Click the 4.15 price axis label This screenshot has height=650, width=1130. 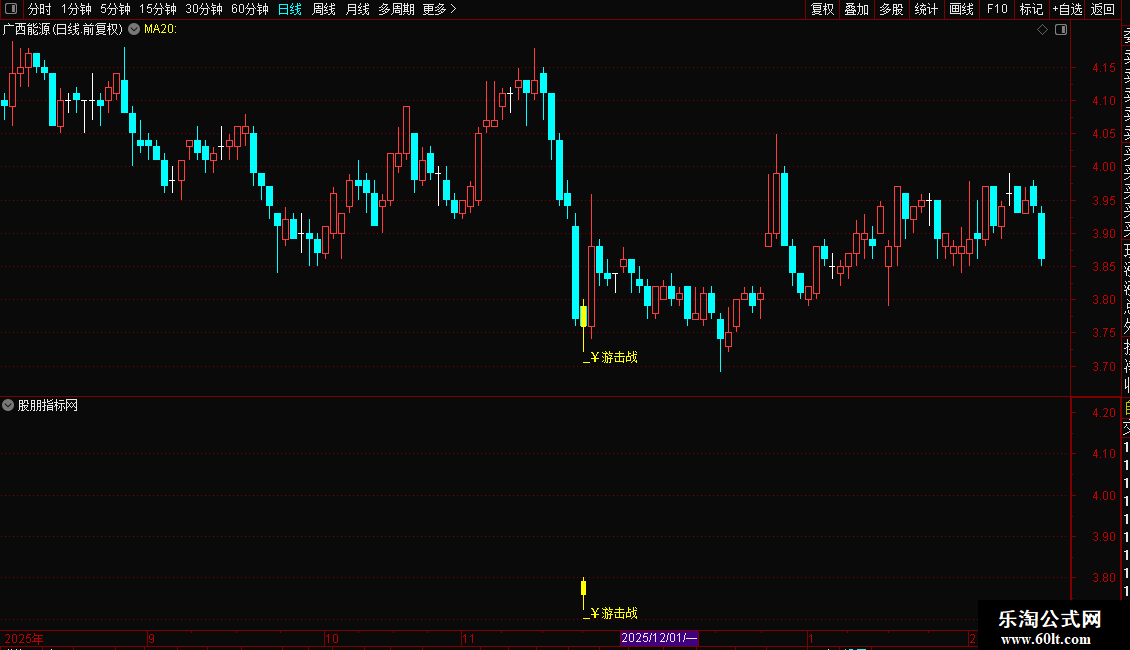pos(1103,68)
